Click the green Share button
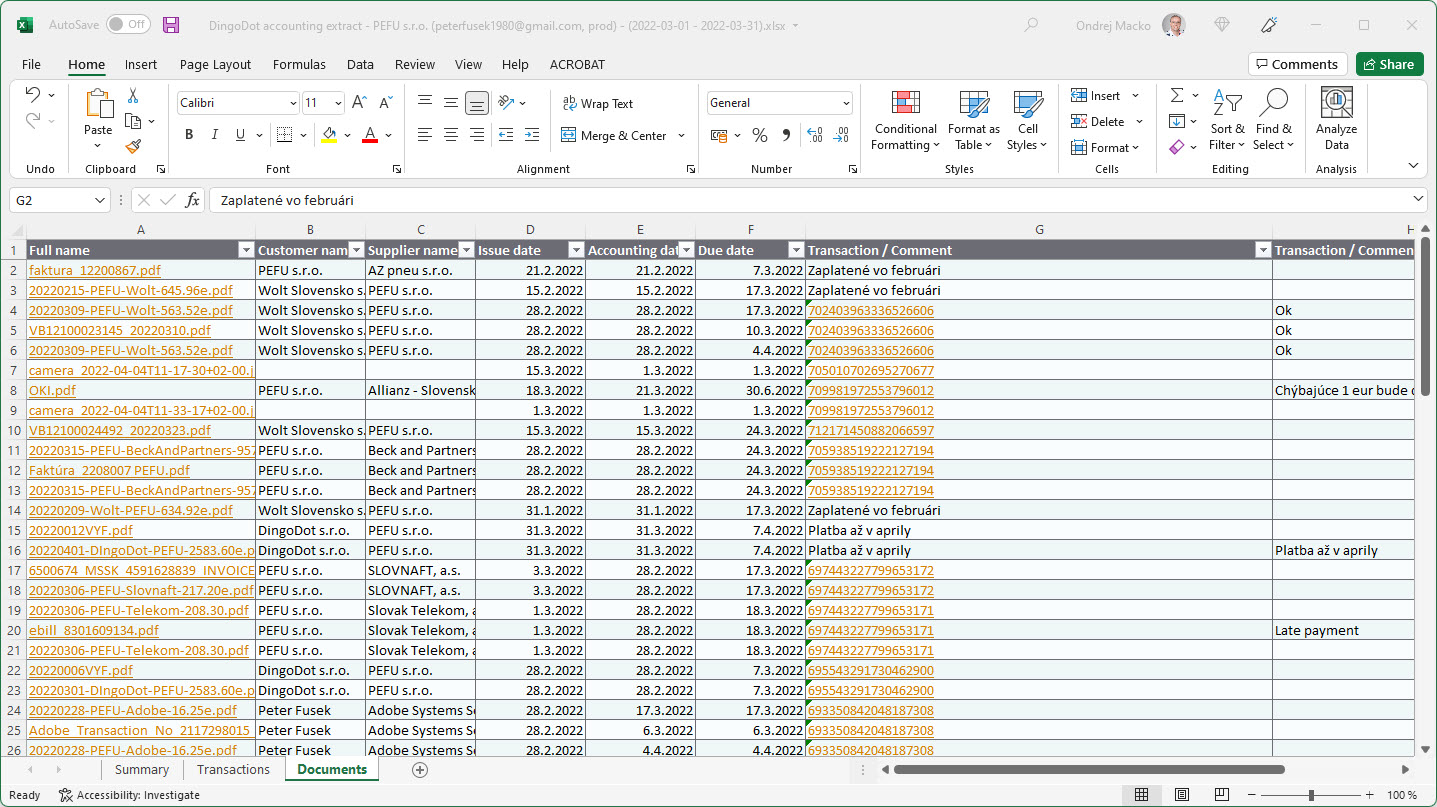 pos(1389,64)
